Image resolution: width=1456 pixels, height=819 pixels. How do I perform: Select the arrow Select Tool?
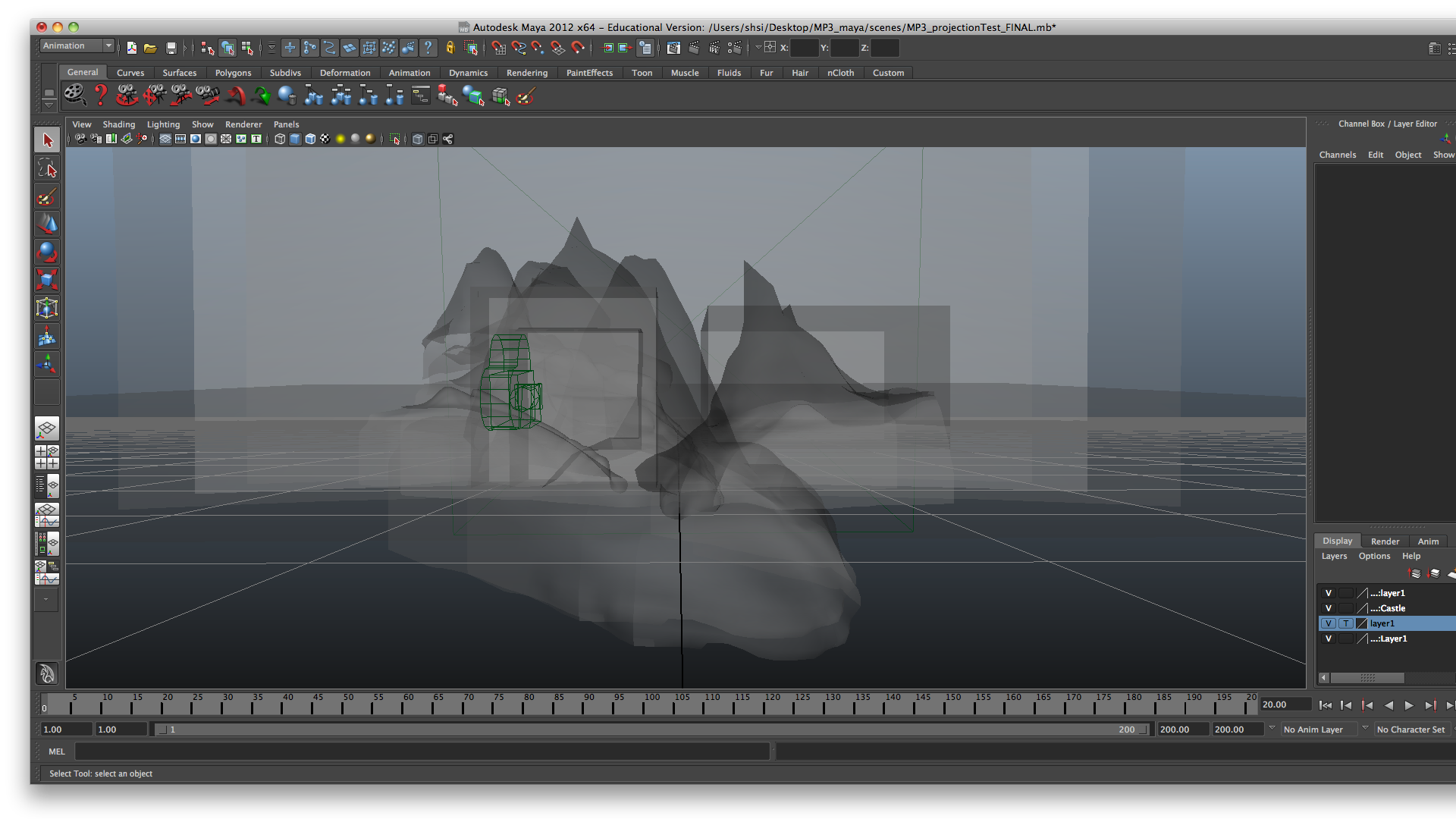point(47,140)
